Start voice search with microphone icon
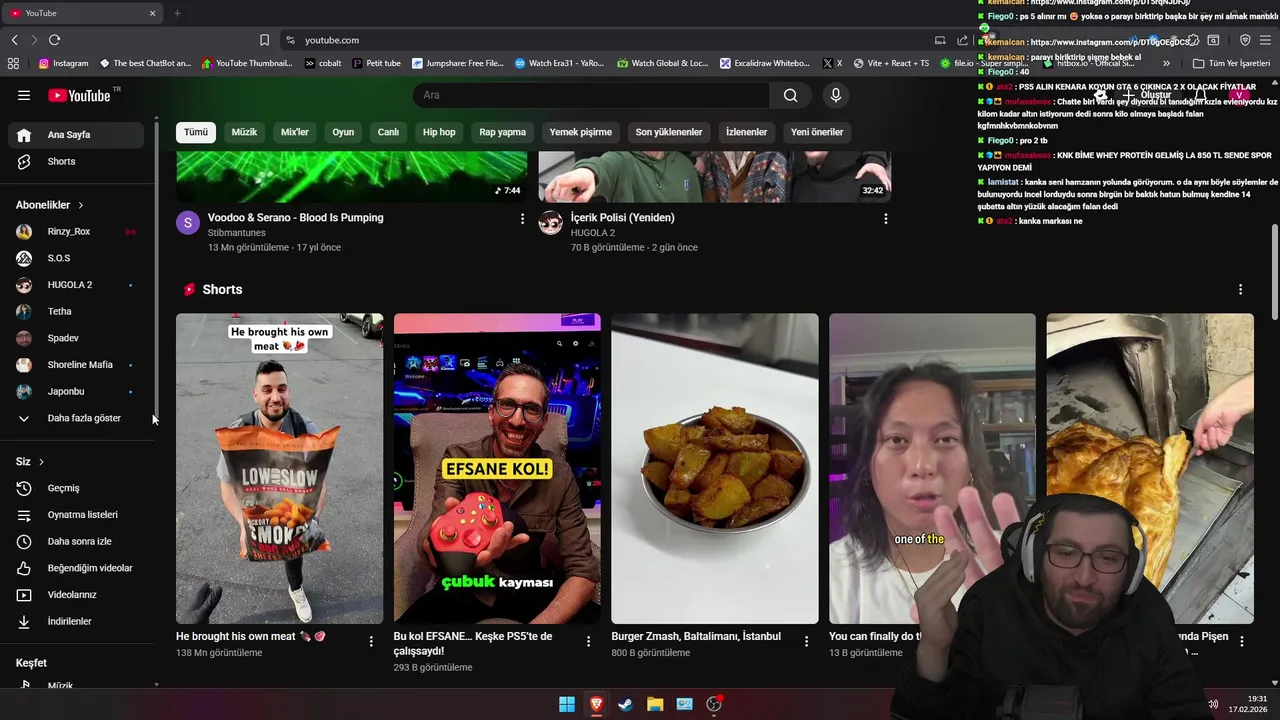This screenshot has height=720, width=1280. (x=836, y=95)
